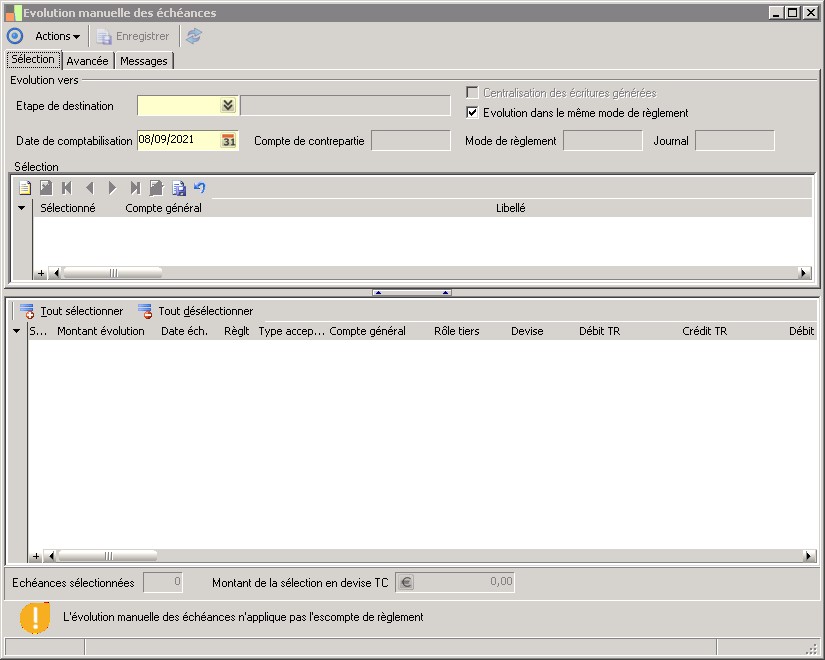The image size is (825, 660).
Task: Open the Sélection grid column menu arrow
Action: (x=22, y=208)
